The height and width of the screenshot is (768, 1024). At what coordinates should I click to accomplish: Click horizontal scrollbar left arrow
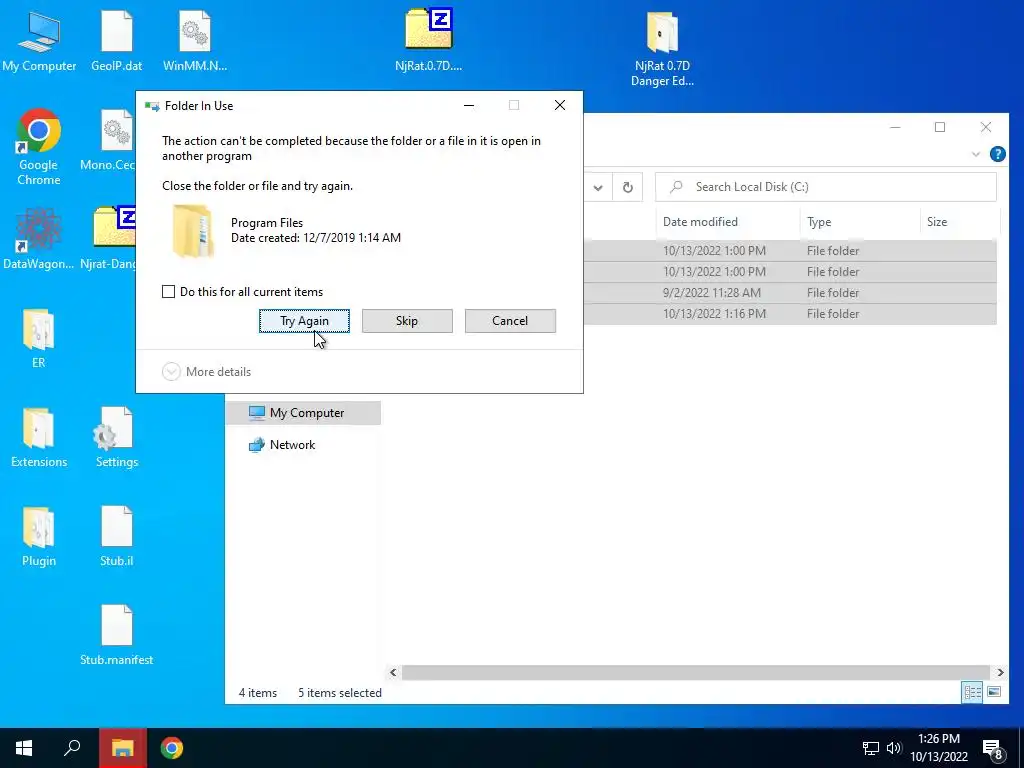393,672
